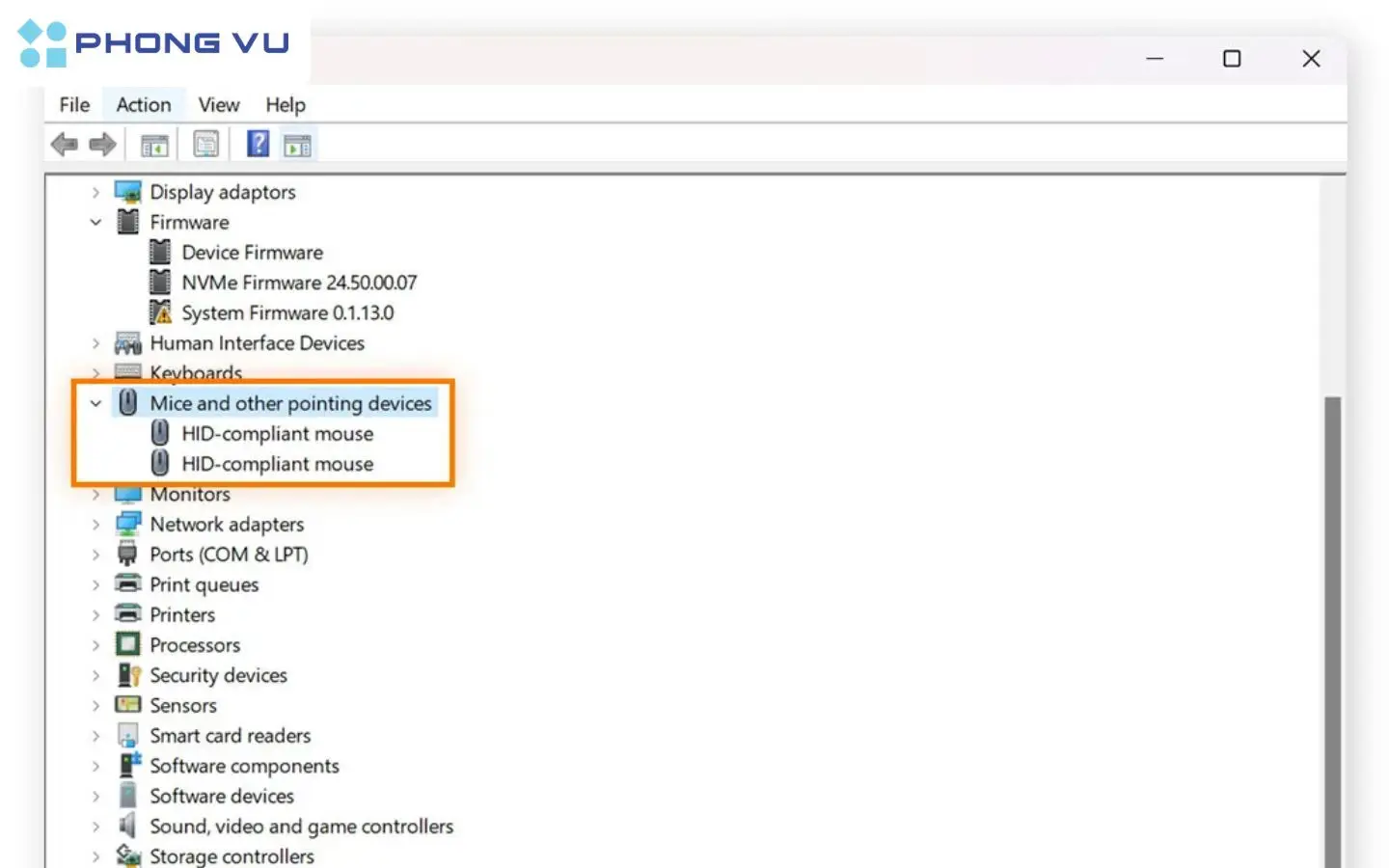1389x868 pixels.
Task: Expand the Display adaptors category
Action: (95, 192)
